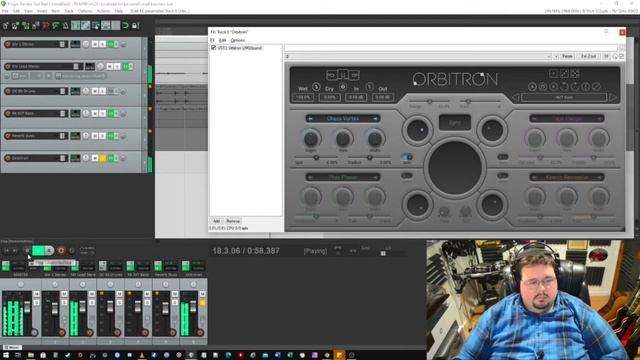640x360 pixels.
Task: Open the Options menu in the FX window
Action: (x=238, y=40)
